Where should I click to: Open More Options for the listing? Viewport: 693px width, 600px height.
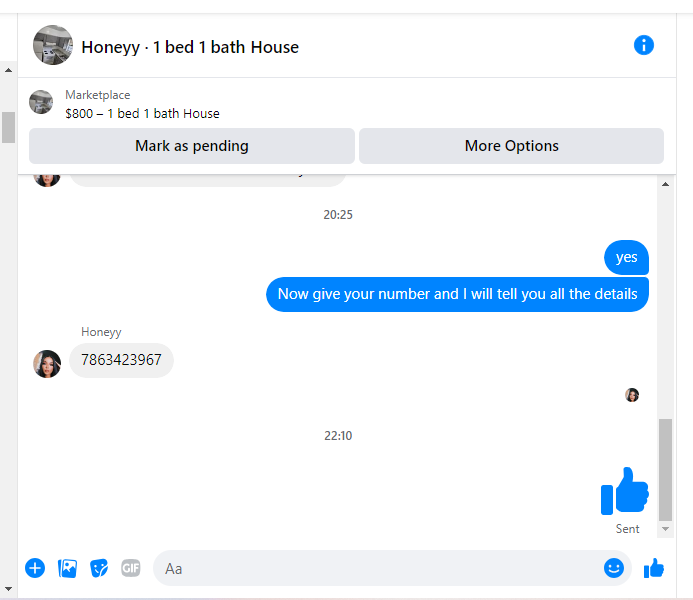coord(511,146)
